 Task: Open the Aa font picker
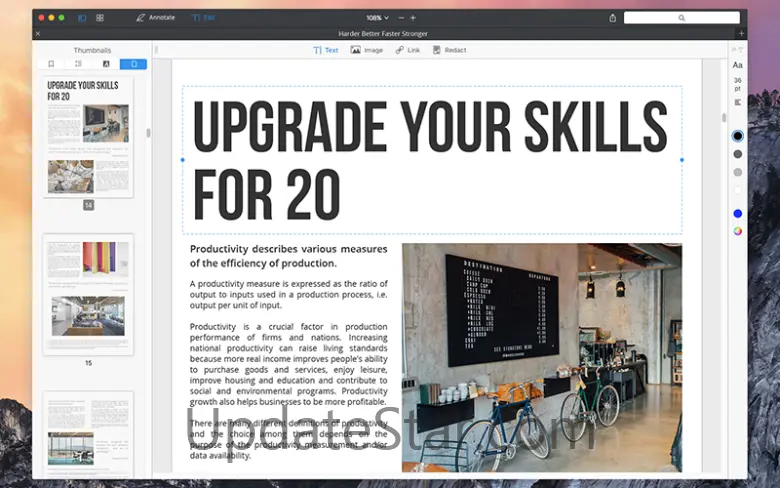click(x=737, y=65)
